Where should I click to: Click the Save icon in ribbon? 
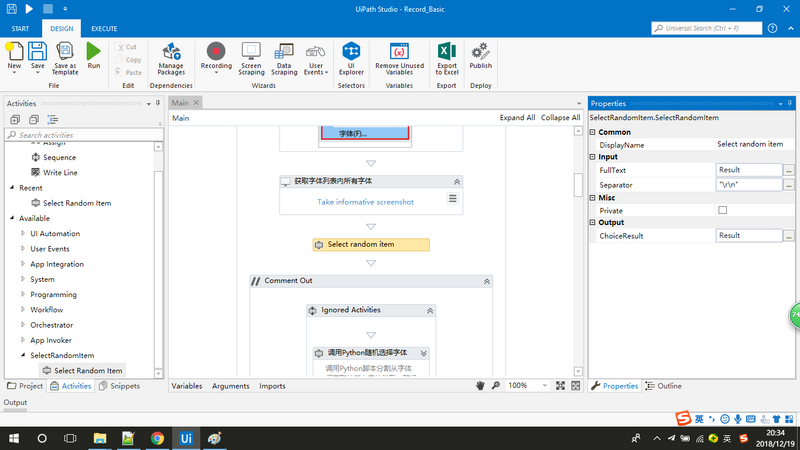(37, 52)
